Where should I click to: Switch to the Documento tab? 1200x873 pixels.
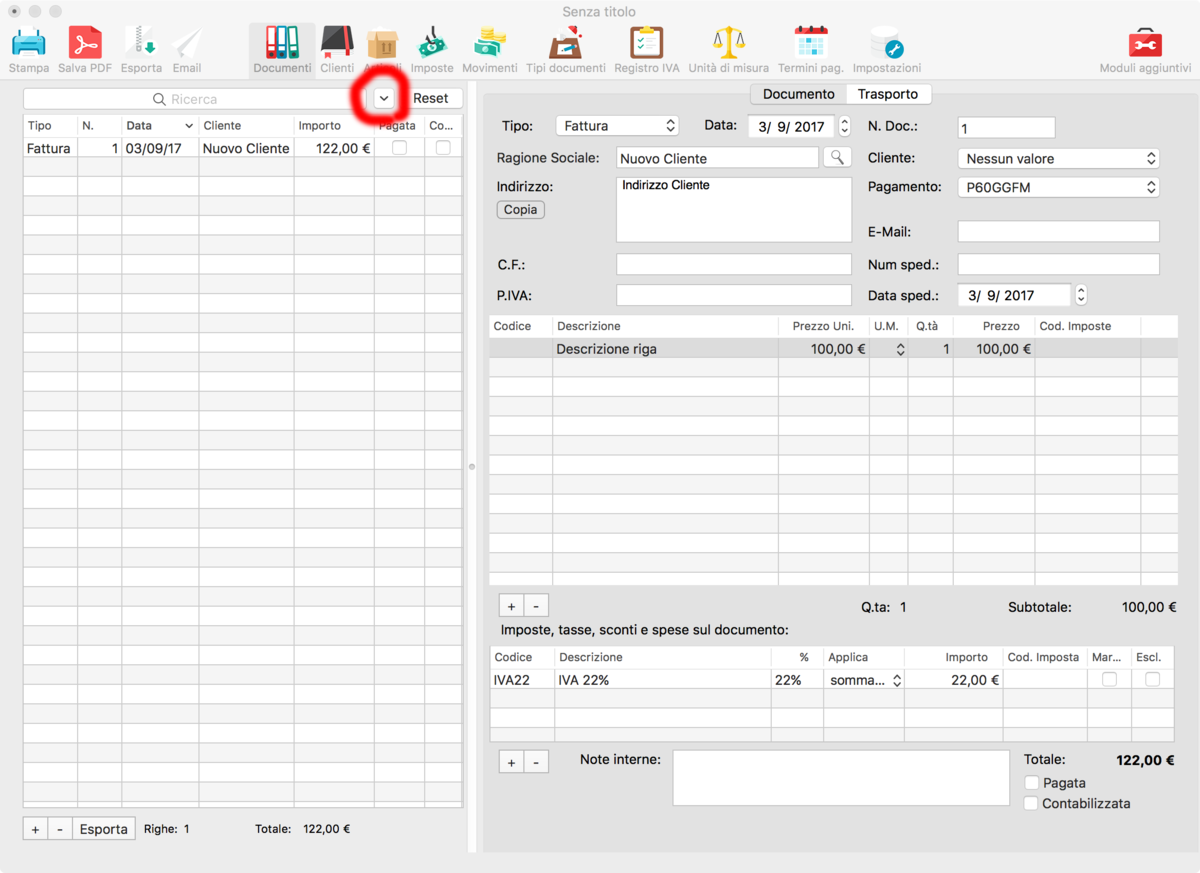798,94
